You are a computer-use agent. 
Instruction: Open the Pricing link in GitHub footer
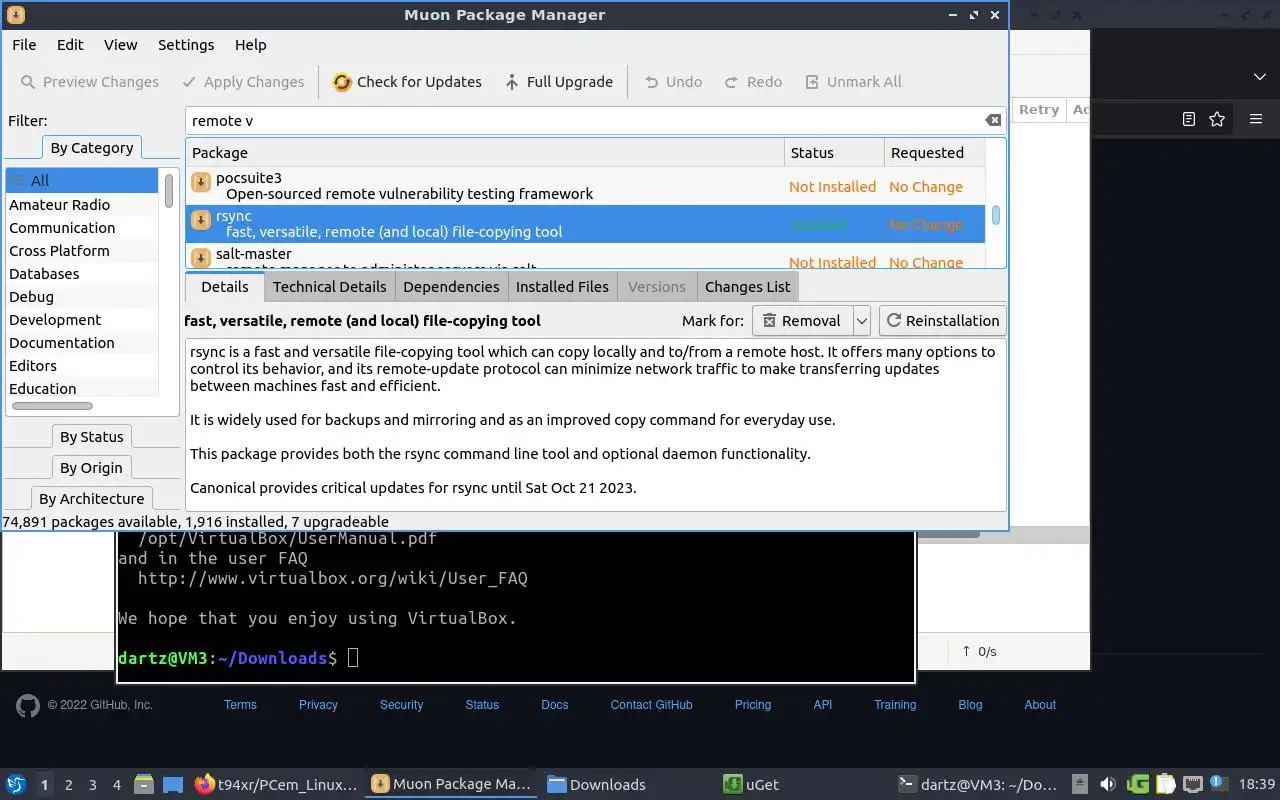tap(753, 705)
